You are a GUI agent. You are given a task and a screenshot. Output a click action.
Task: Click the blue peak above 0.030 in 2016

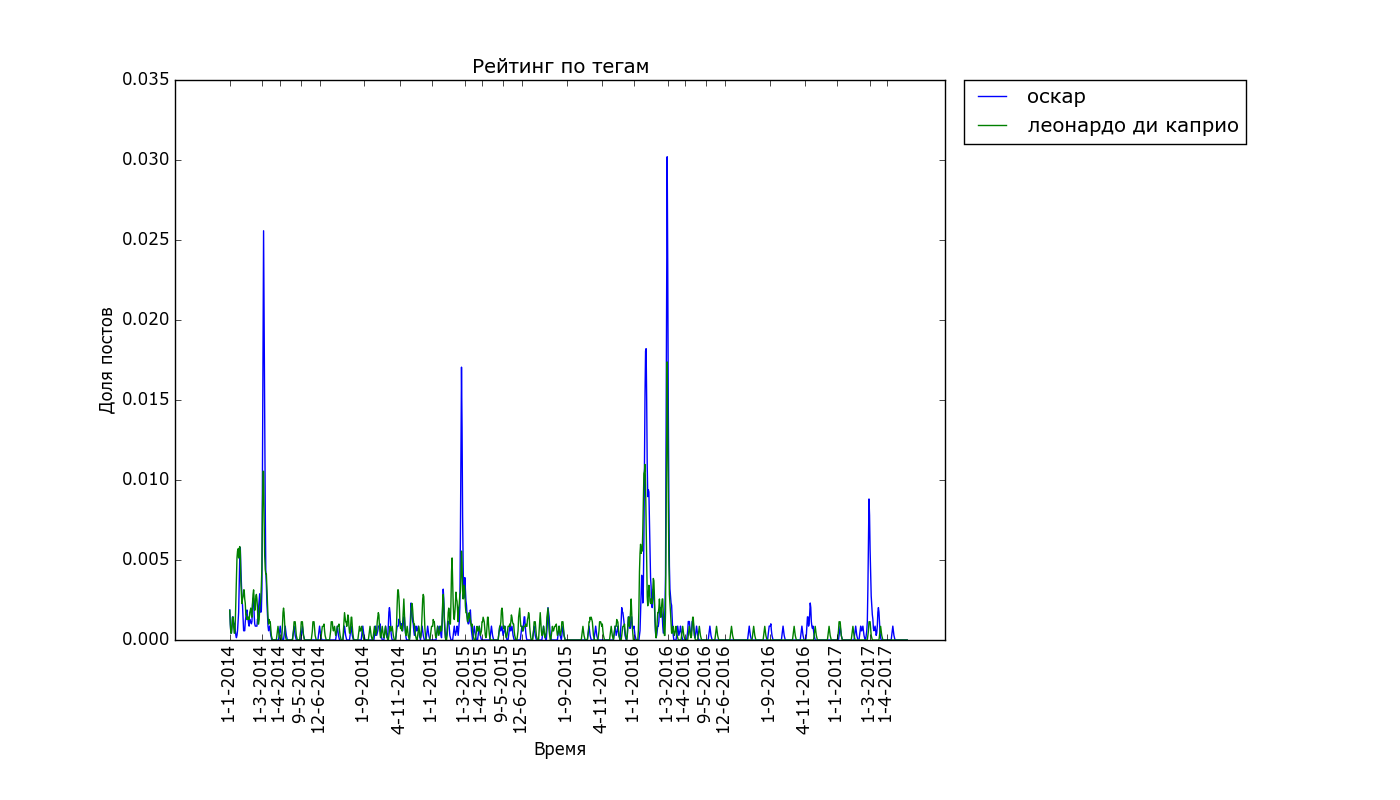[x=667, y=157]
